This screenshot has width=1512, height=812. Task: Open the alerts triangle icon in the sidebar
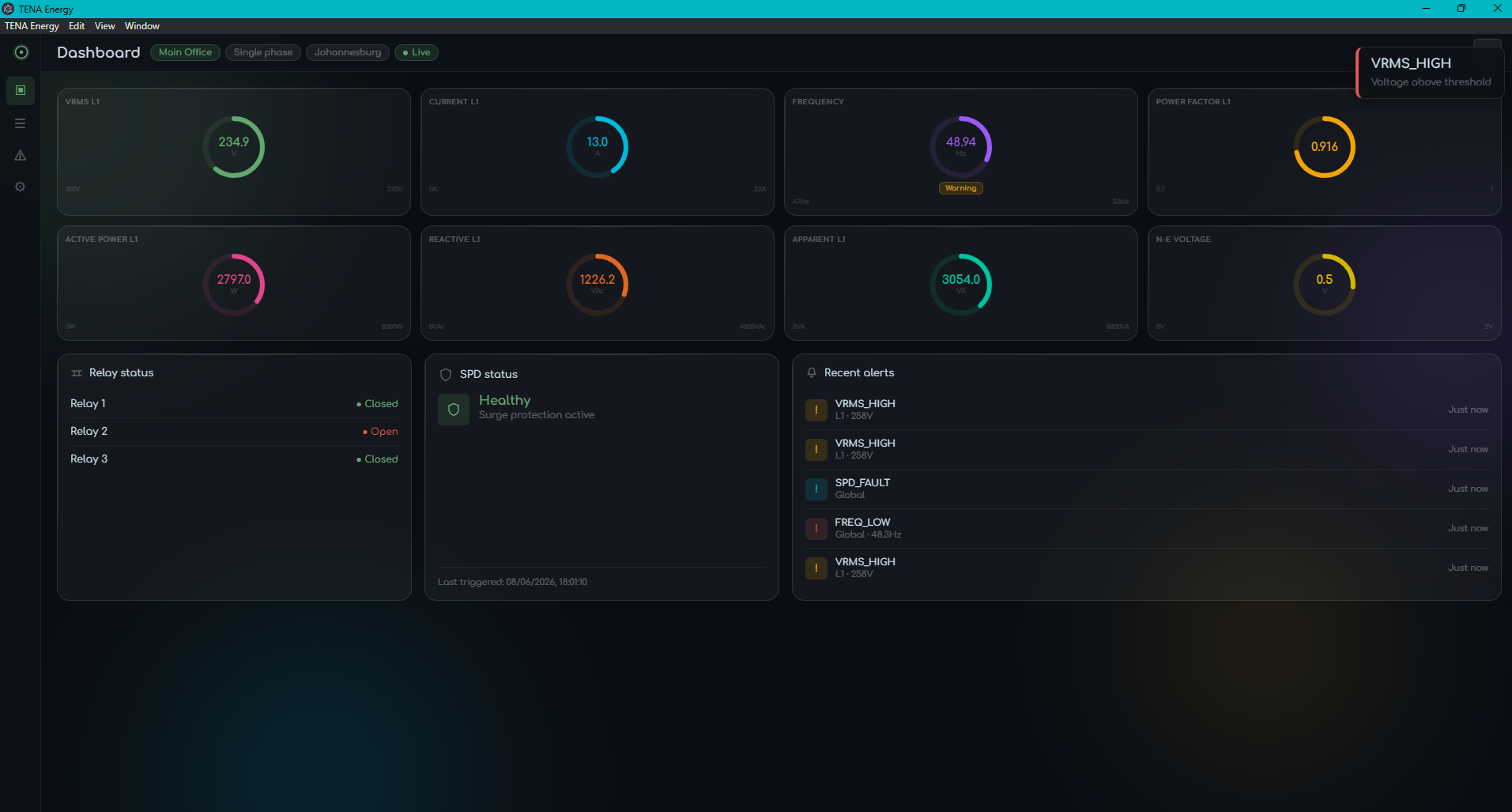[x=21, y=155]
